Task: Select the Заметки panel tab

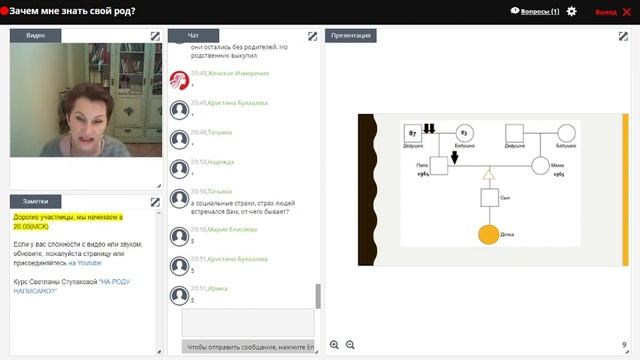Action: click(x=36, y=201)
